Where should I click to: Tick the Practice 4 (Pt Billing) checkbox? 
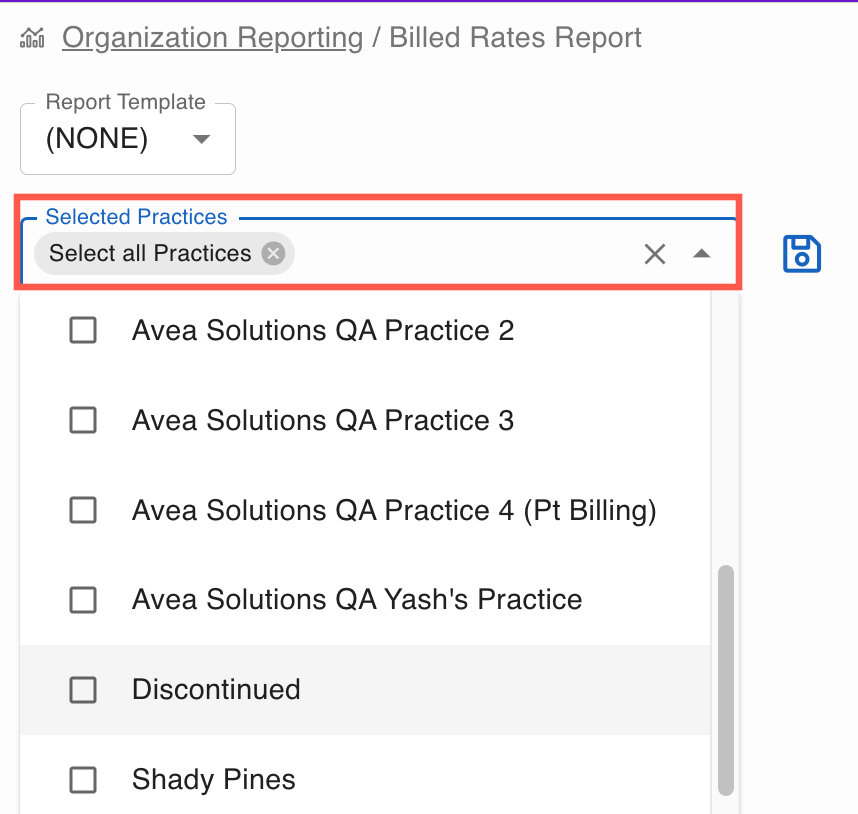pos(83,510)
